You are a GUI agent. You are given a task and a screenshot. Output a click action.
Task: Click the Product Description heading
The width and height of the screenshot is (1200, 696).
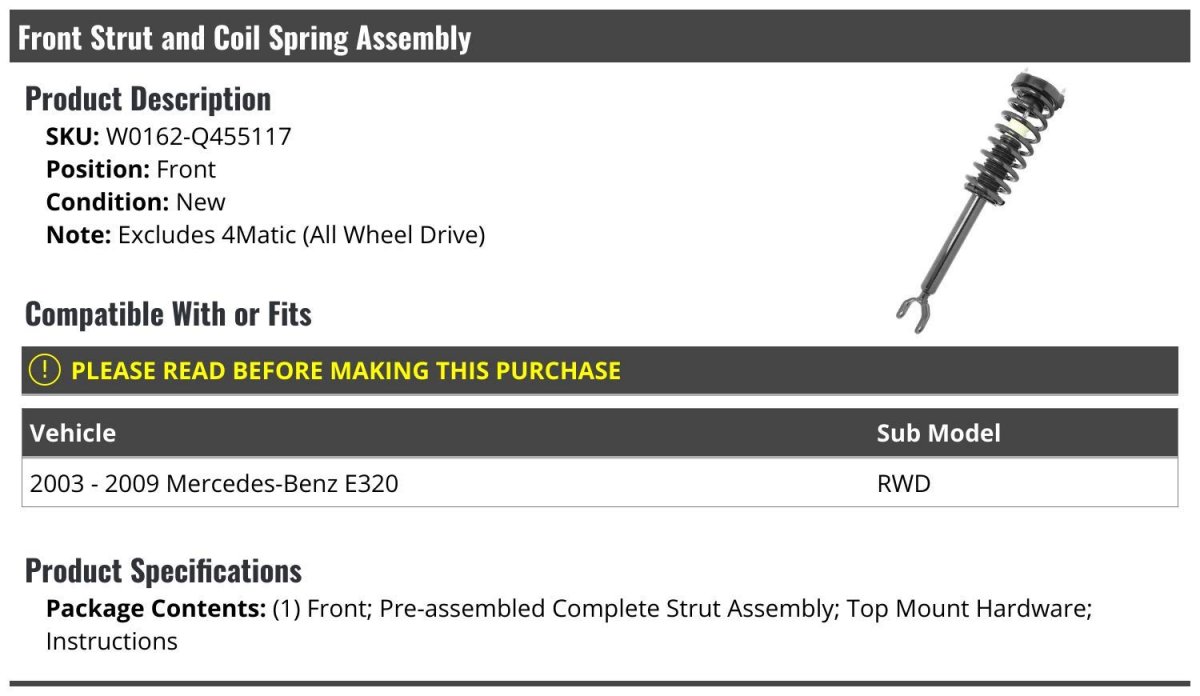coord(148,98)
